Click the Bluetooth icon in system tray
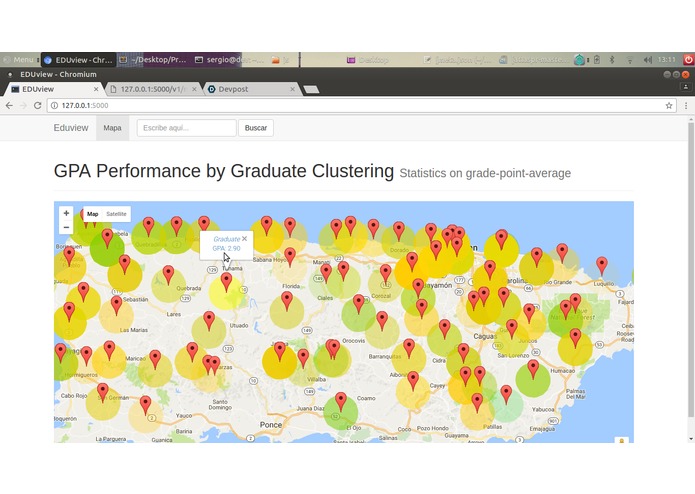The width and height of the screenshot is (695, 494). point(612,59)
